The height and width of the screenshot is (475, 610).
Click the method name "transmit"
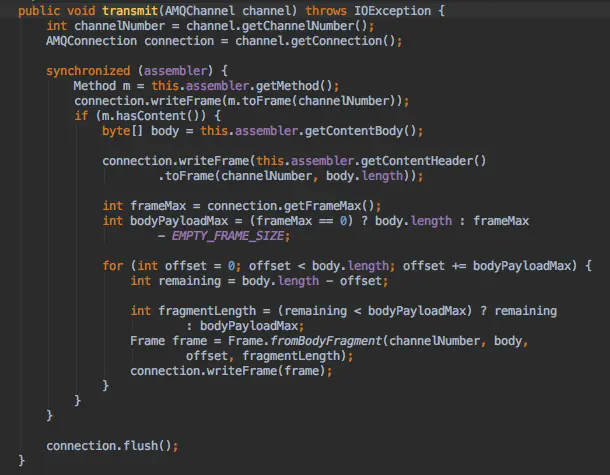pos(130,11)
